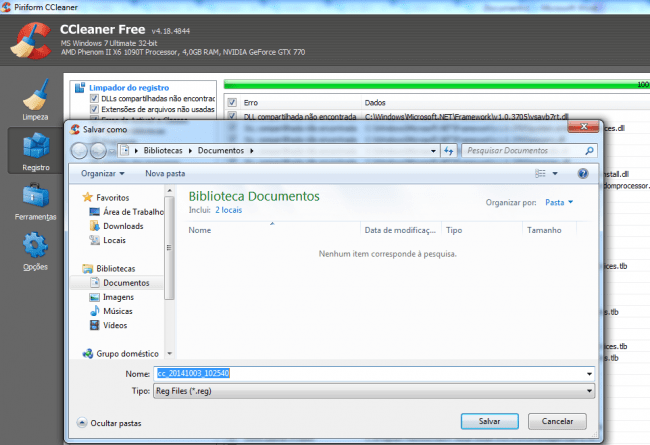The width and height of the screenshot is (650, 445).
Task: Select Grupo doméstico homegroup
Action: point(121,354)
